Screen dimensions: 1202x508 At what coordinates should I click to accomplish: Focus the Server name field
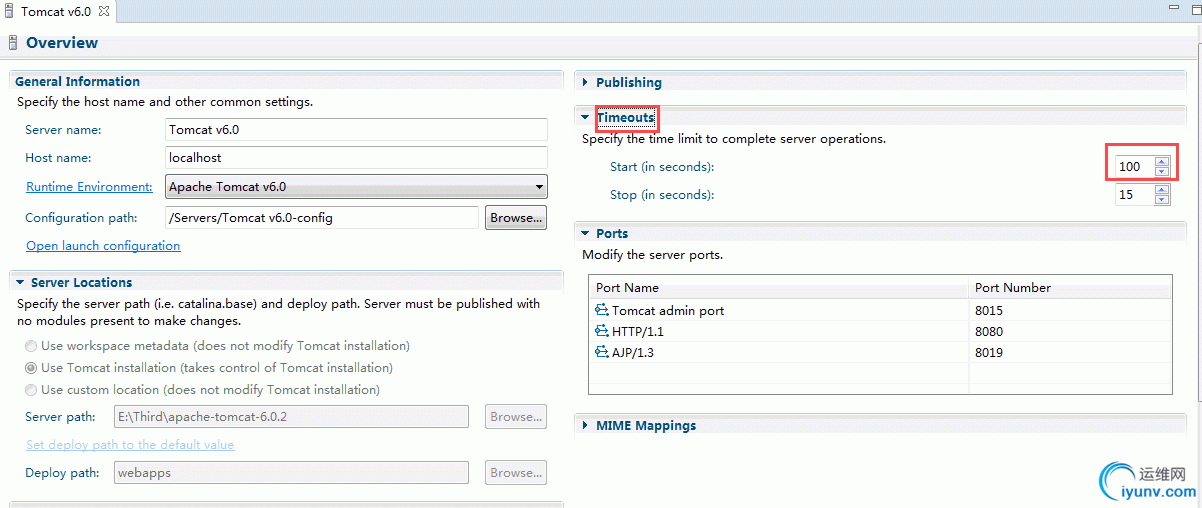click(x=356, y=129)
